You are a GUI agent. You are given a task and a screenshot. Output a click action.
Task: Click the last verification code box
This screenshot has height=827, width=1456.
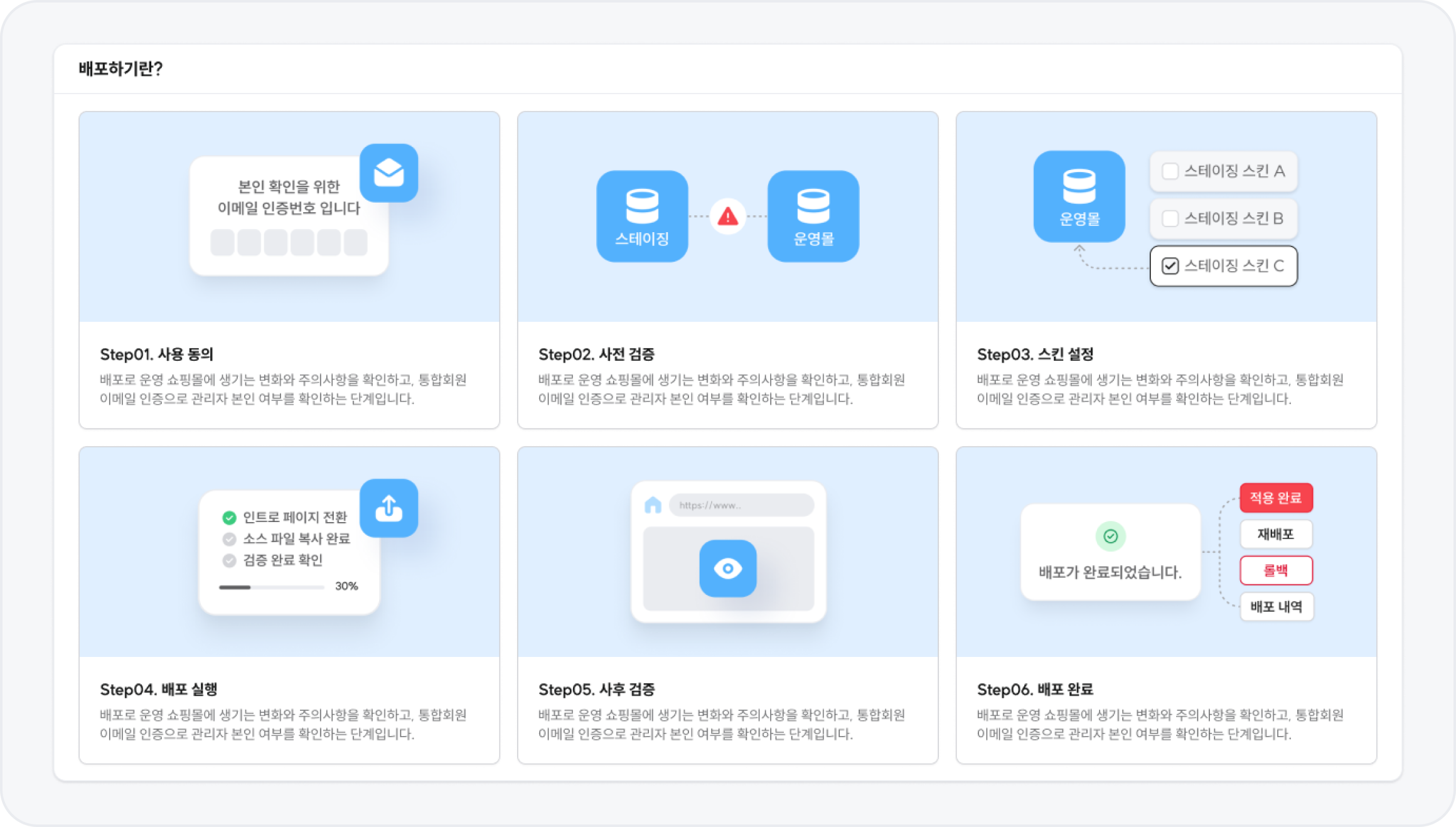pos(356,242)
